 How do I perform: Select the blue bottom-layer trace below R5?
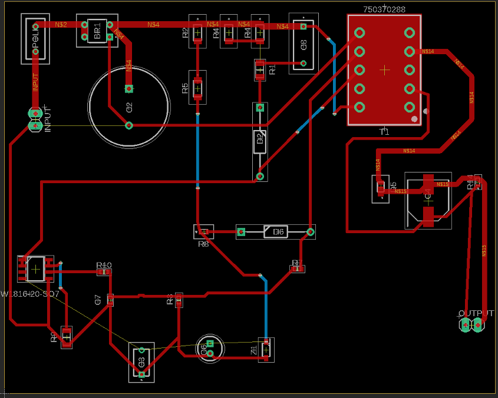tap(198, 151)
